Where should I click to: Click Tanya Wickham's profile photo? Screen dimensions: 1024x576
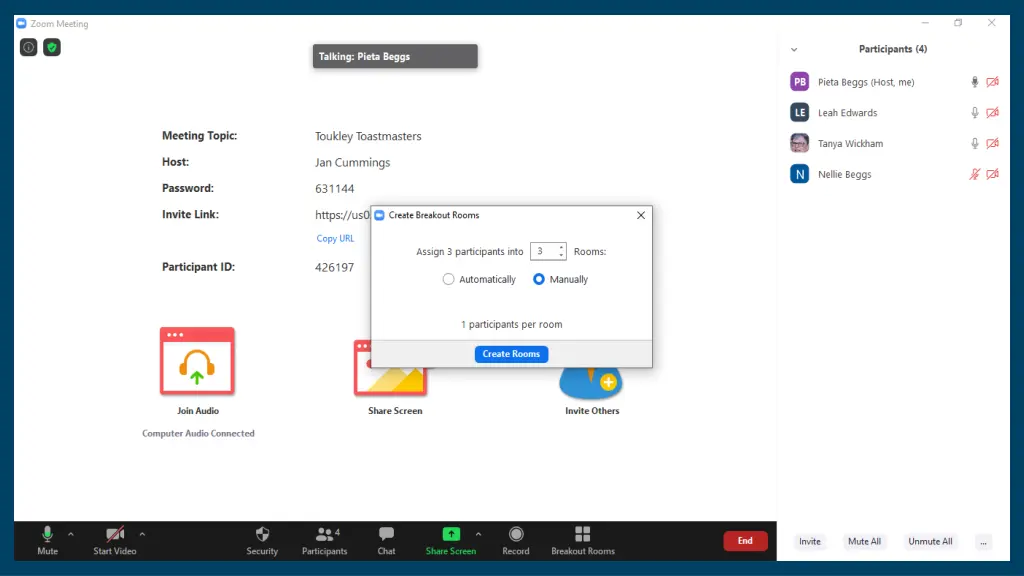click(x=799, y=143)
